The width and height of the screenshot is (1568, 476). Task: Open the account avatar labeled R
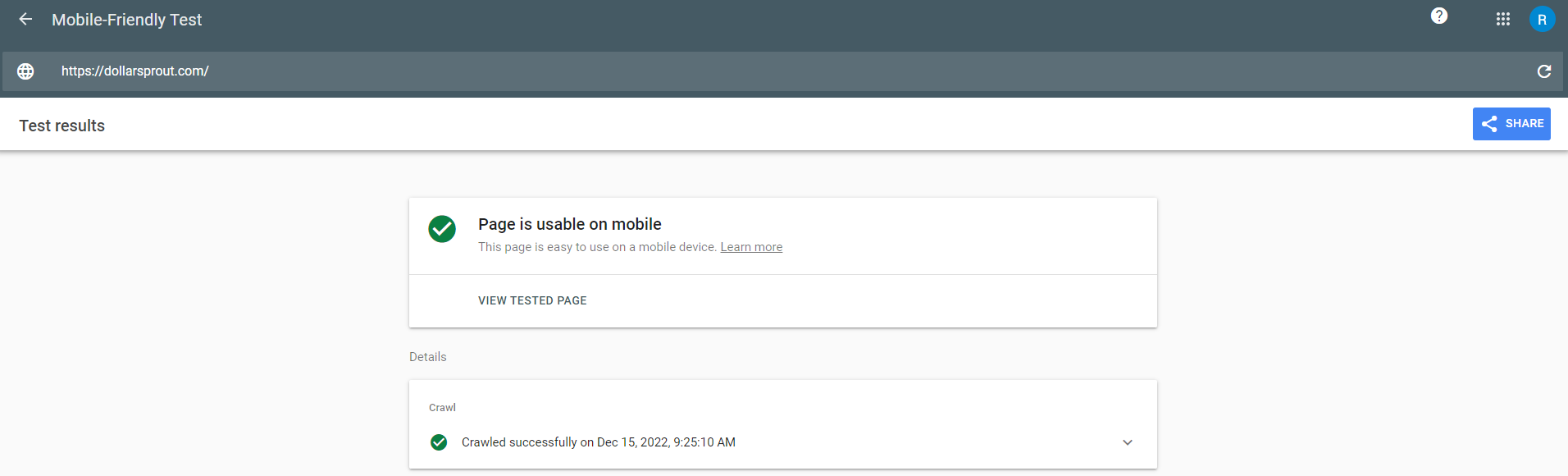(x=1542, y=19)
